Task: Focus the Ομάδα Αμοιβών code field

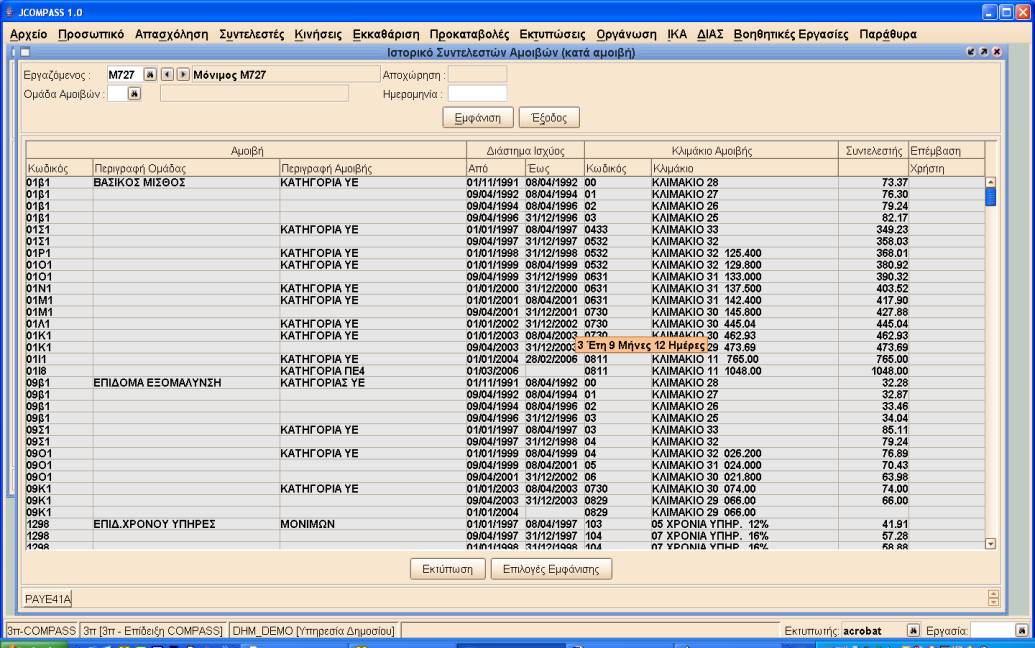Action: tap(117, 94)
